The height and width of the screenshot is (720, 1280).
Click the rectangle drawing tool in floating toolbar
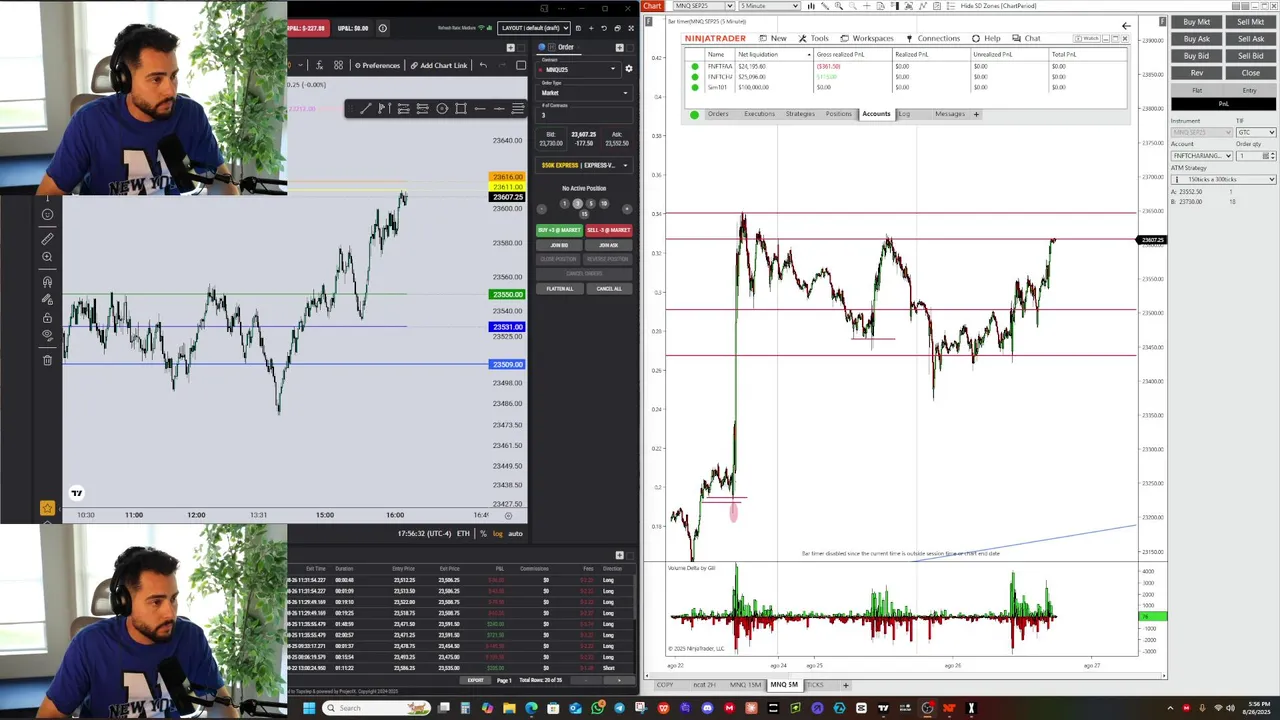point(461,108)
